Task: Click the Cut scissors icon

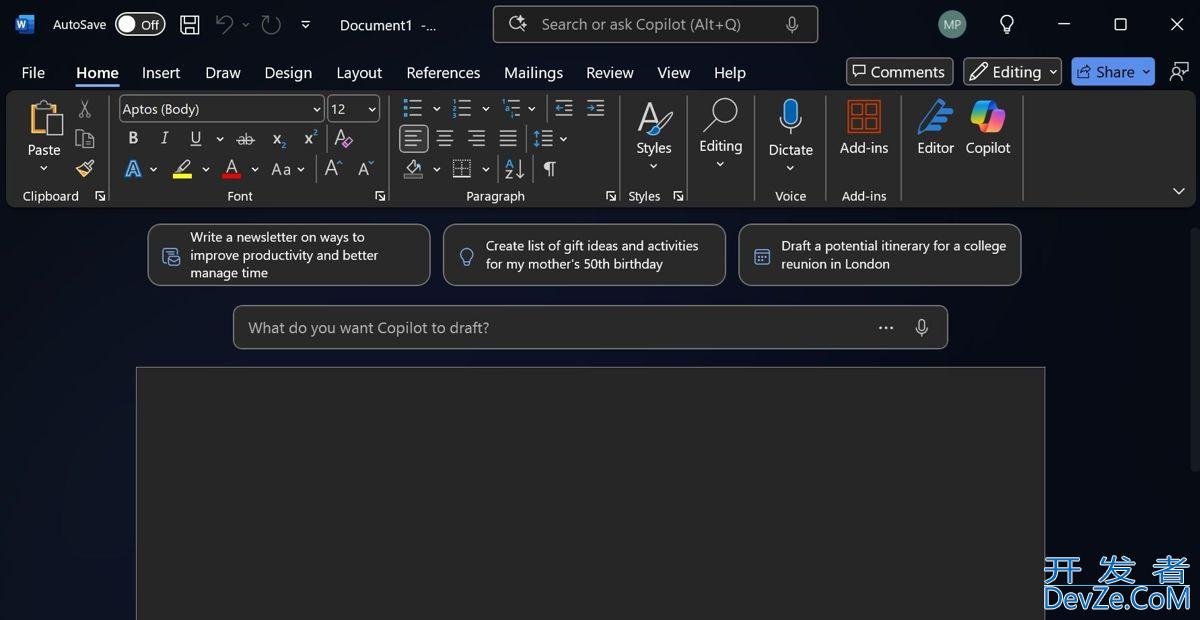Action: [85, 109]
